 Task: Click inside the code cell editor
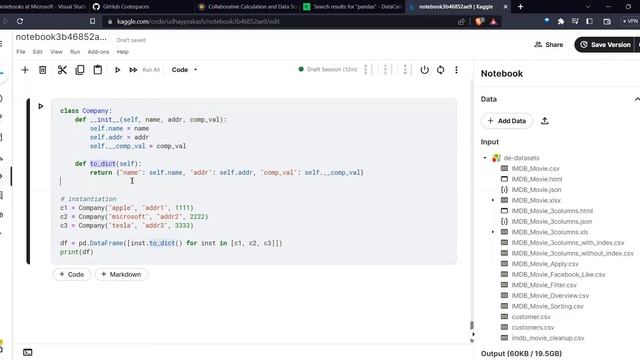pos(253,182)
